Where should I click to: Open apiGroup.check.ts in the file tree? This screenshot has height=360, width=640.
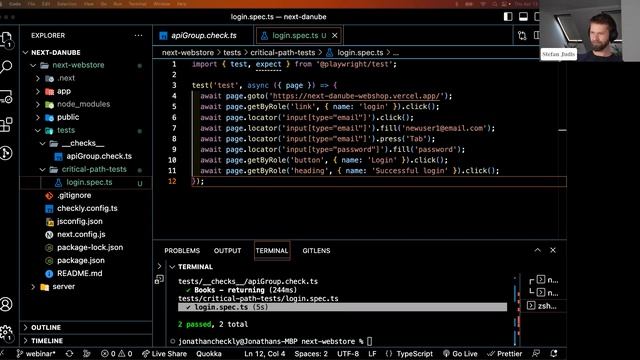point(86,156)
